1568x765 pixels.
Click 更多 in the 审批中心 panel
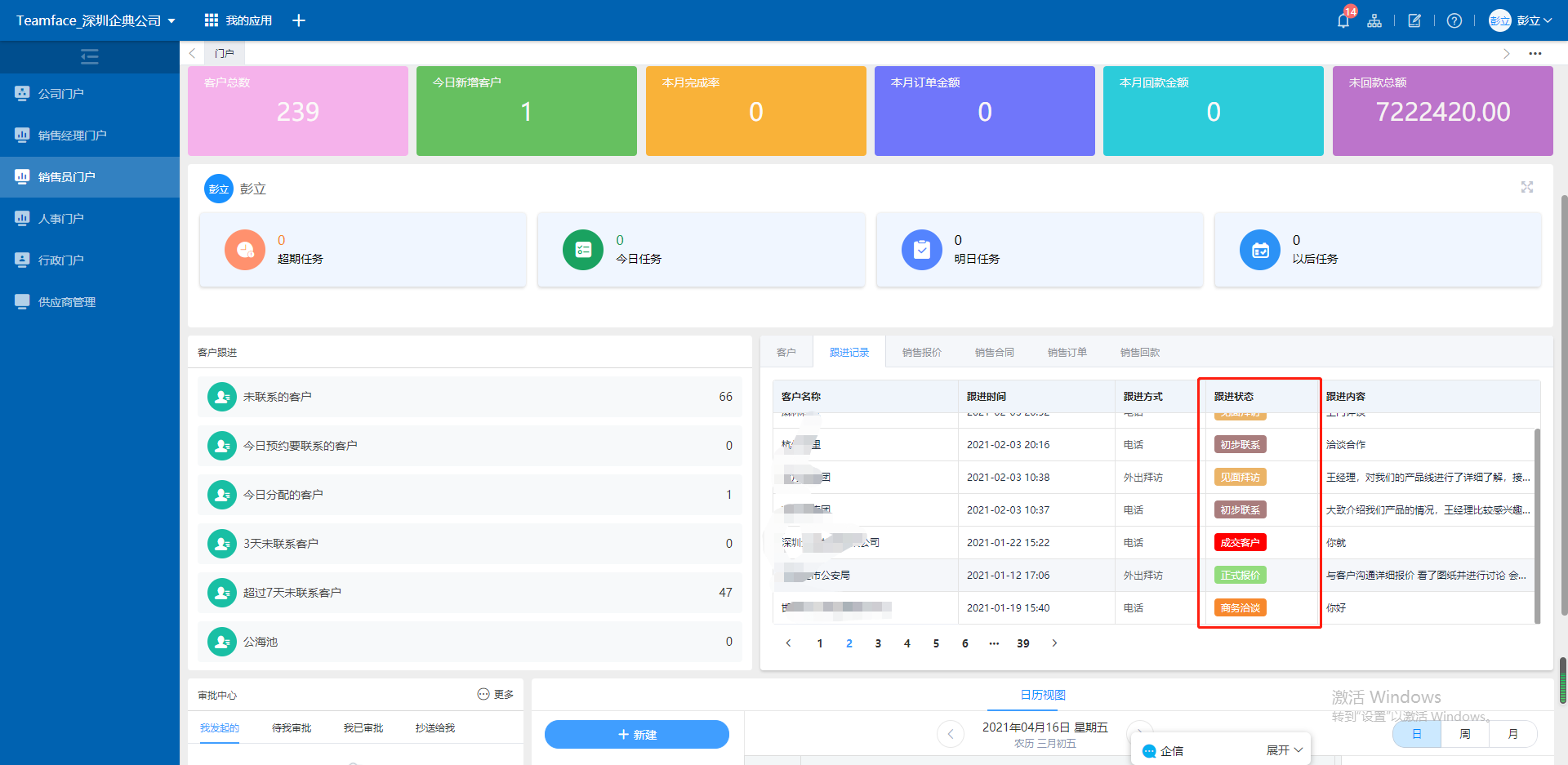point(503,694)
